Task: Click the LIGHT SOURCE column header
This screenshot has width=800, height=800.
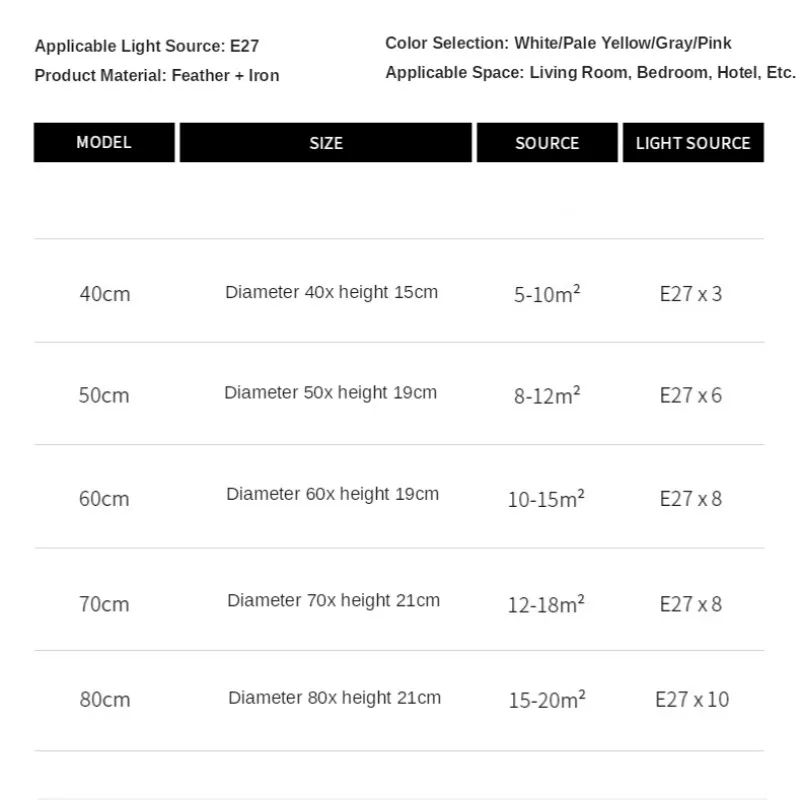Action: [x=693, y=142]
